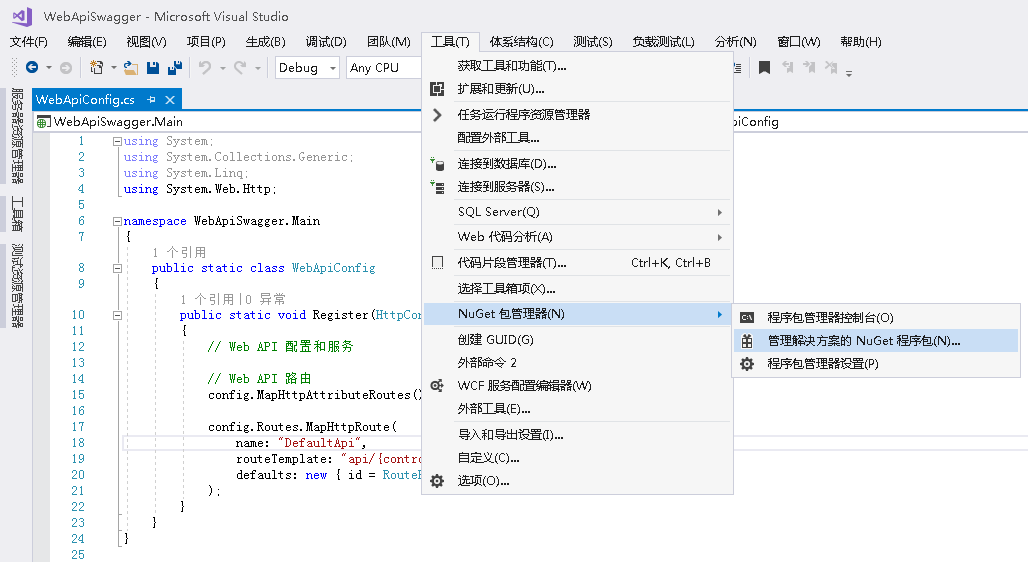
Task: Collapse the Register method block
Action: coord(117,315)
